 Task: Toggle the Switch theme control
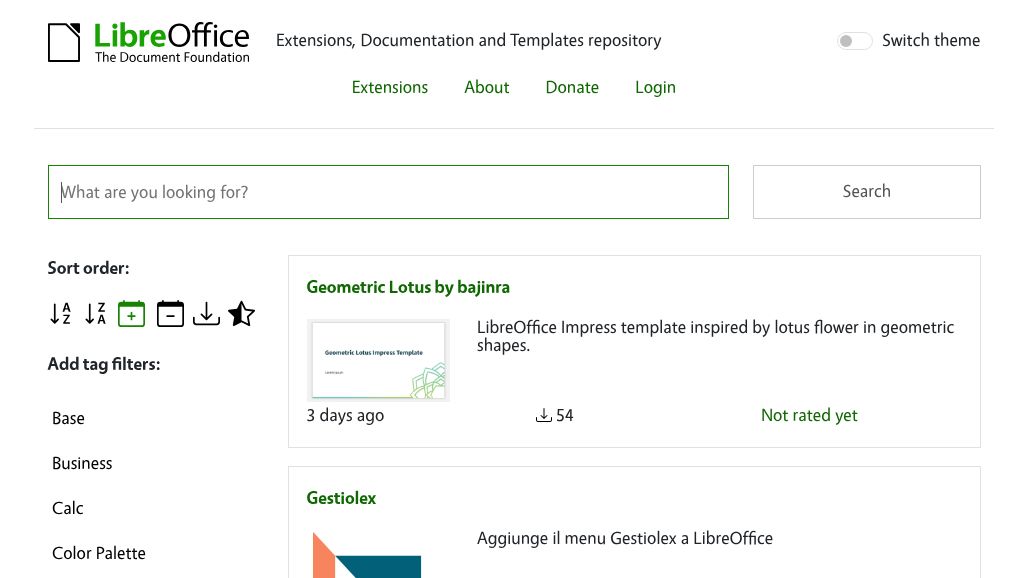click(854, 40)
